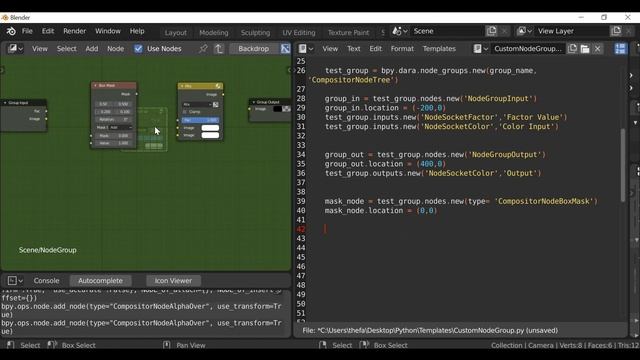Open console editor type dropdown

(x=15, y=280)
